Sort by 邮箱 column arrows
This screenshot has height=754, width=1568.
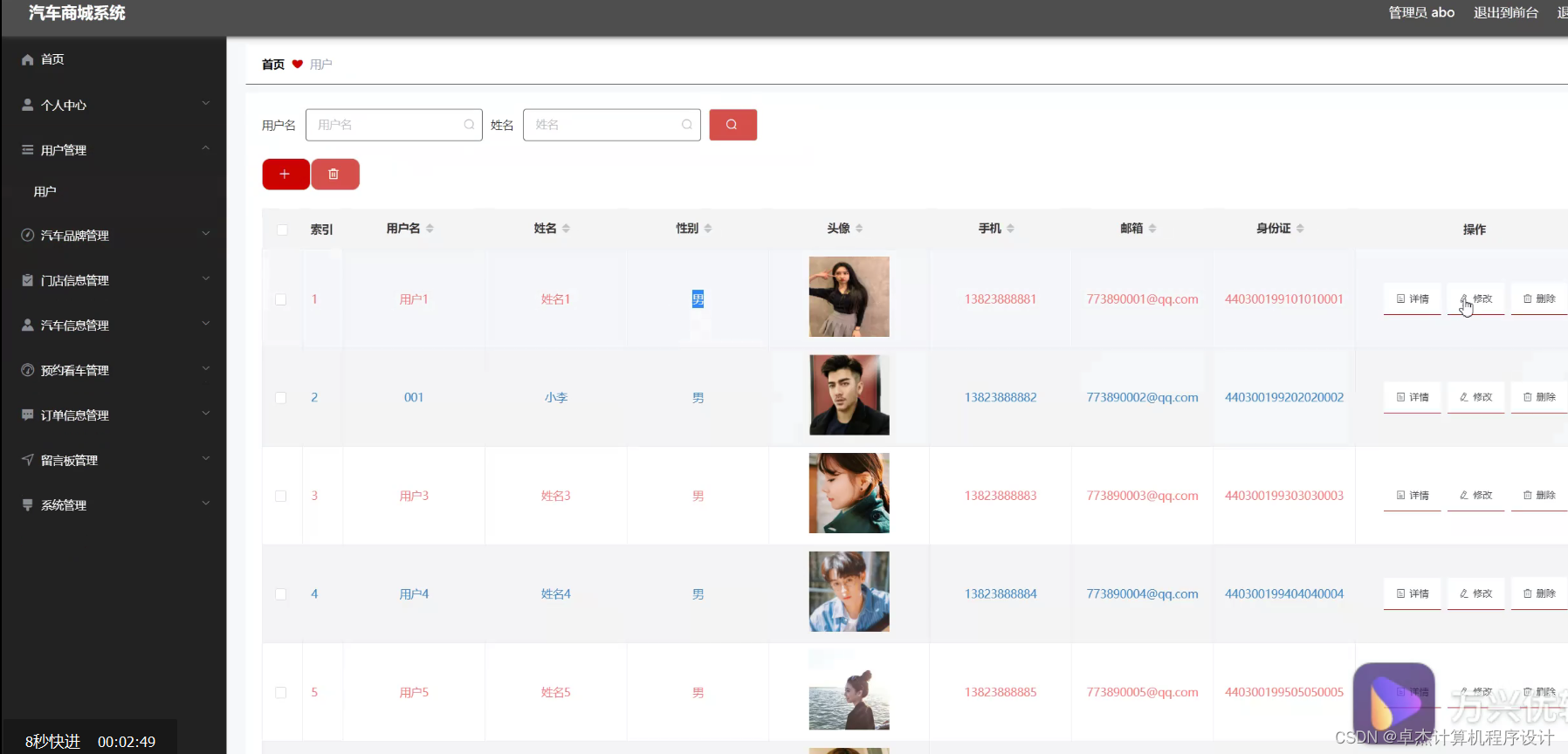(x=1152, y=229)
